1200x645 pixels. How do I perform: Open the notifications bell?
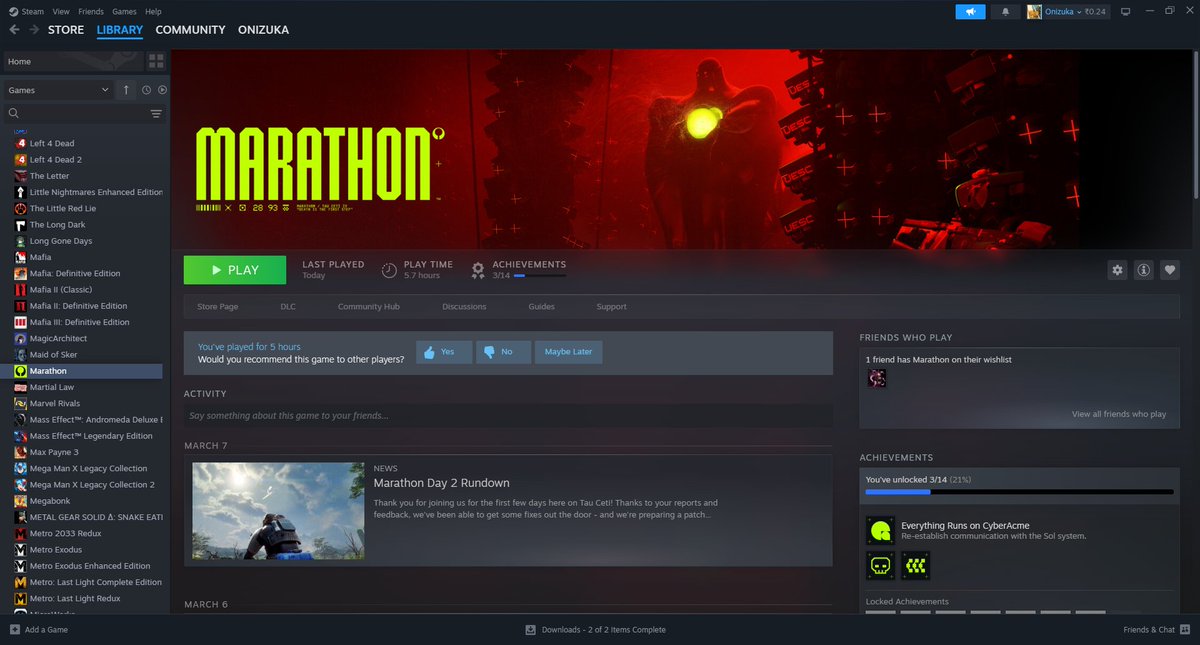[1005, 11]
